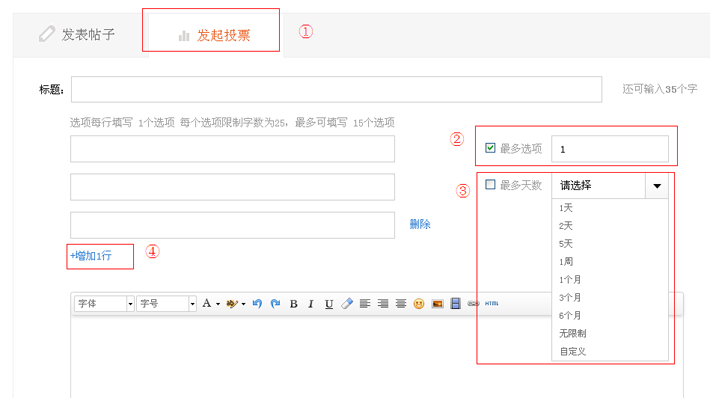Click the eraser clear-formatting icon
This screenshot has height=398, width=710.
coord(347,303)
